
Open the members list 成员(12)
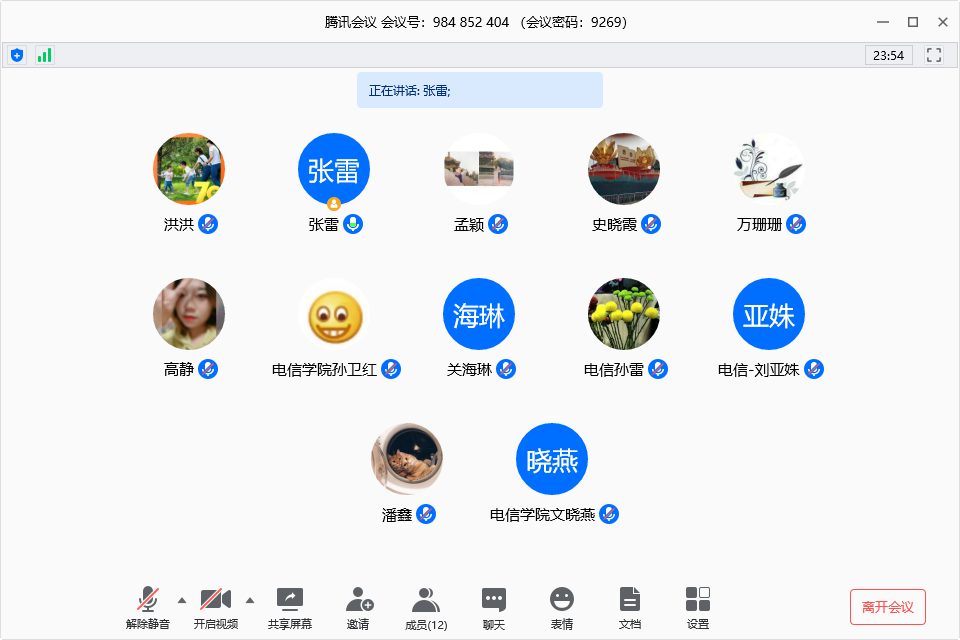pyautogui.click(x=426, y=607)
